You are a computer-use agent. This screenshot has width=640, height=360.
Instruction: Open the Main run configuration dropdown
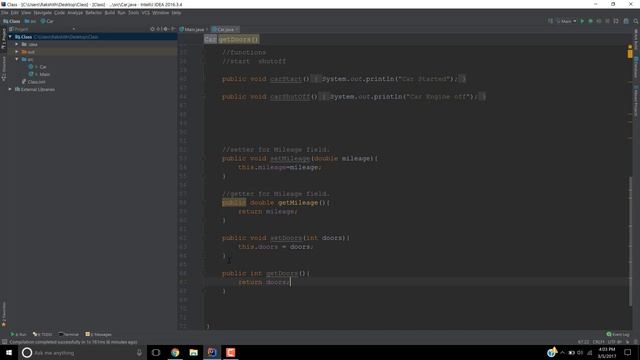pyautogui.click(x=567, y=21)
